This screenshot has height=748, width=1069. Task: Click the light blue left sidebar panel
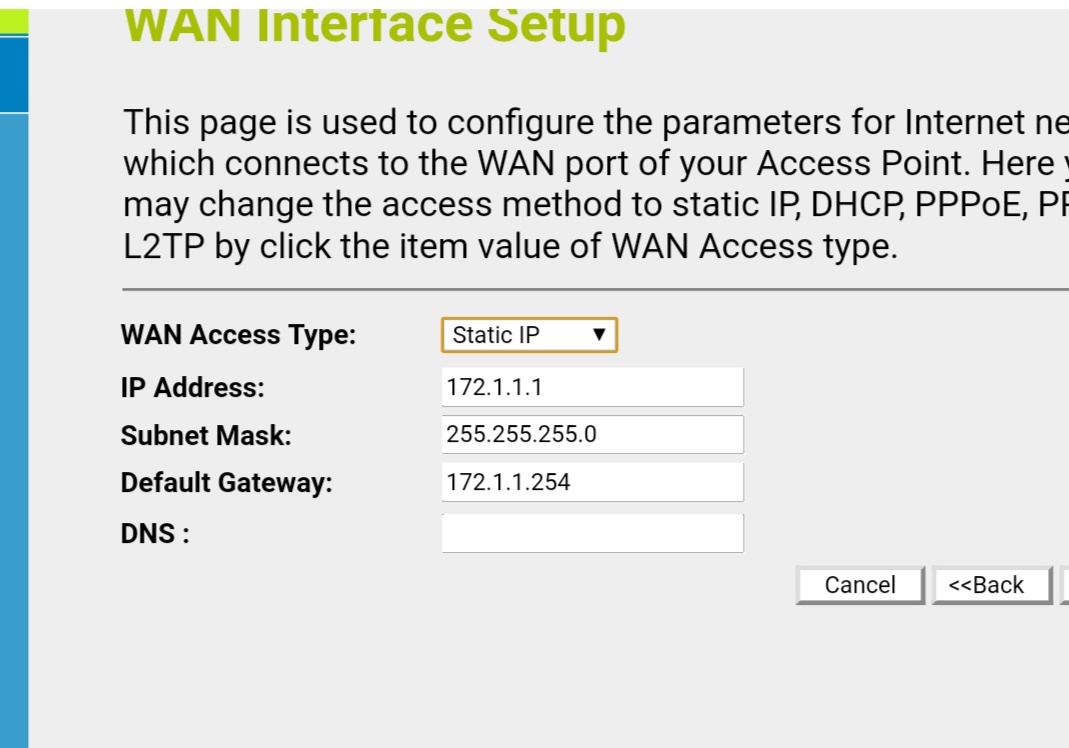(x=14, y=430)
